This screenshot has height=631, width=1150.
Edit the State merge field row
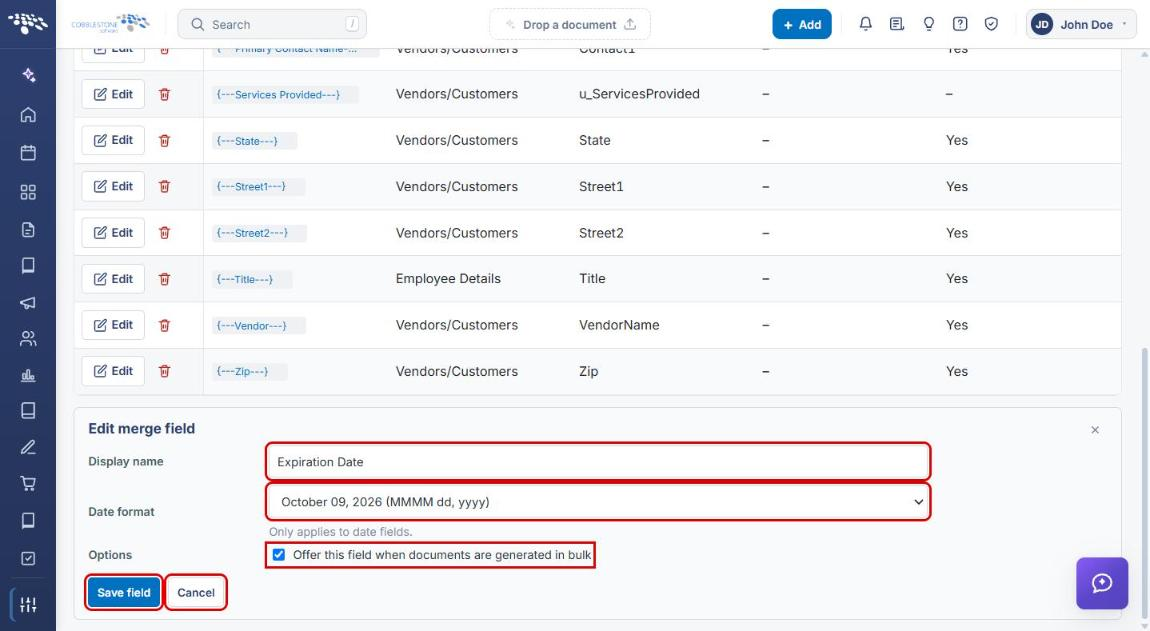113,140
